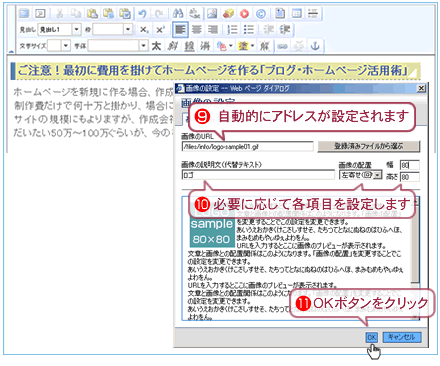This screenshot has width=440, height=366.
Task: Click the anchor icon
Action: click(x=315, y=46)
